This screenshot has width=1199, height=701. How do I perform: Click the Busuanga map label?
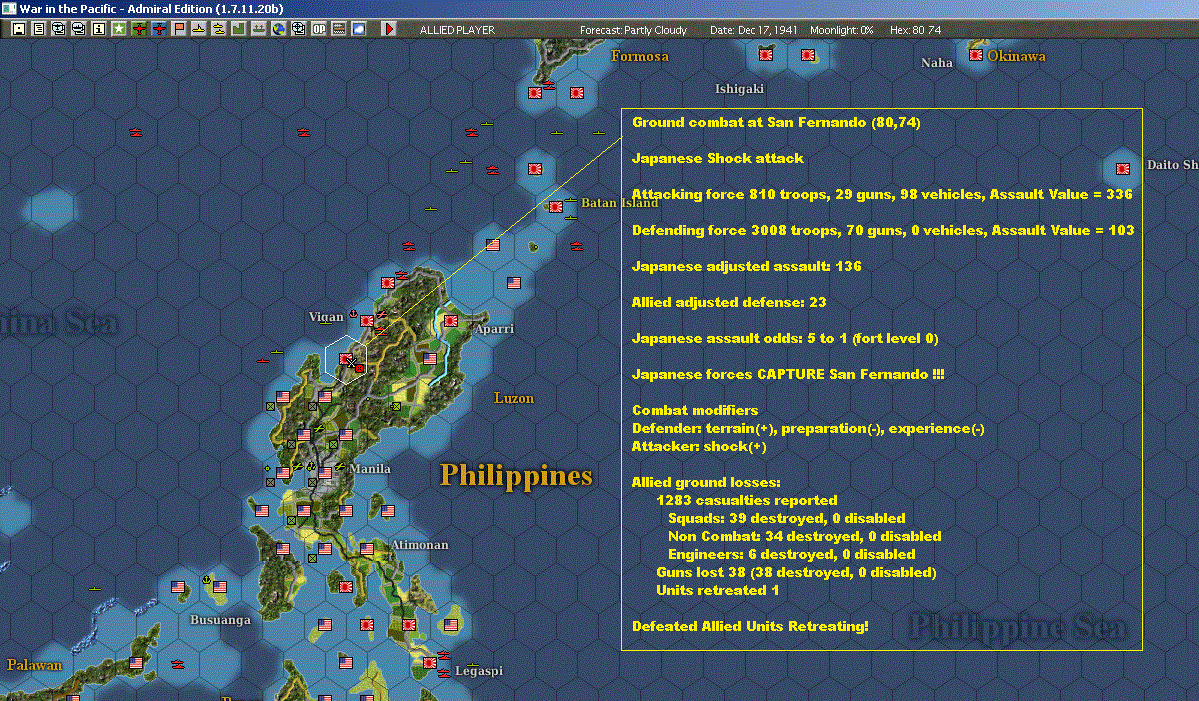coord(220,620)
